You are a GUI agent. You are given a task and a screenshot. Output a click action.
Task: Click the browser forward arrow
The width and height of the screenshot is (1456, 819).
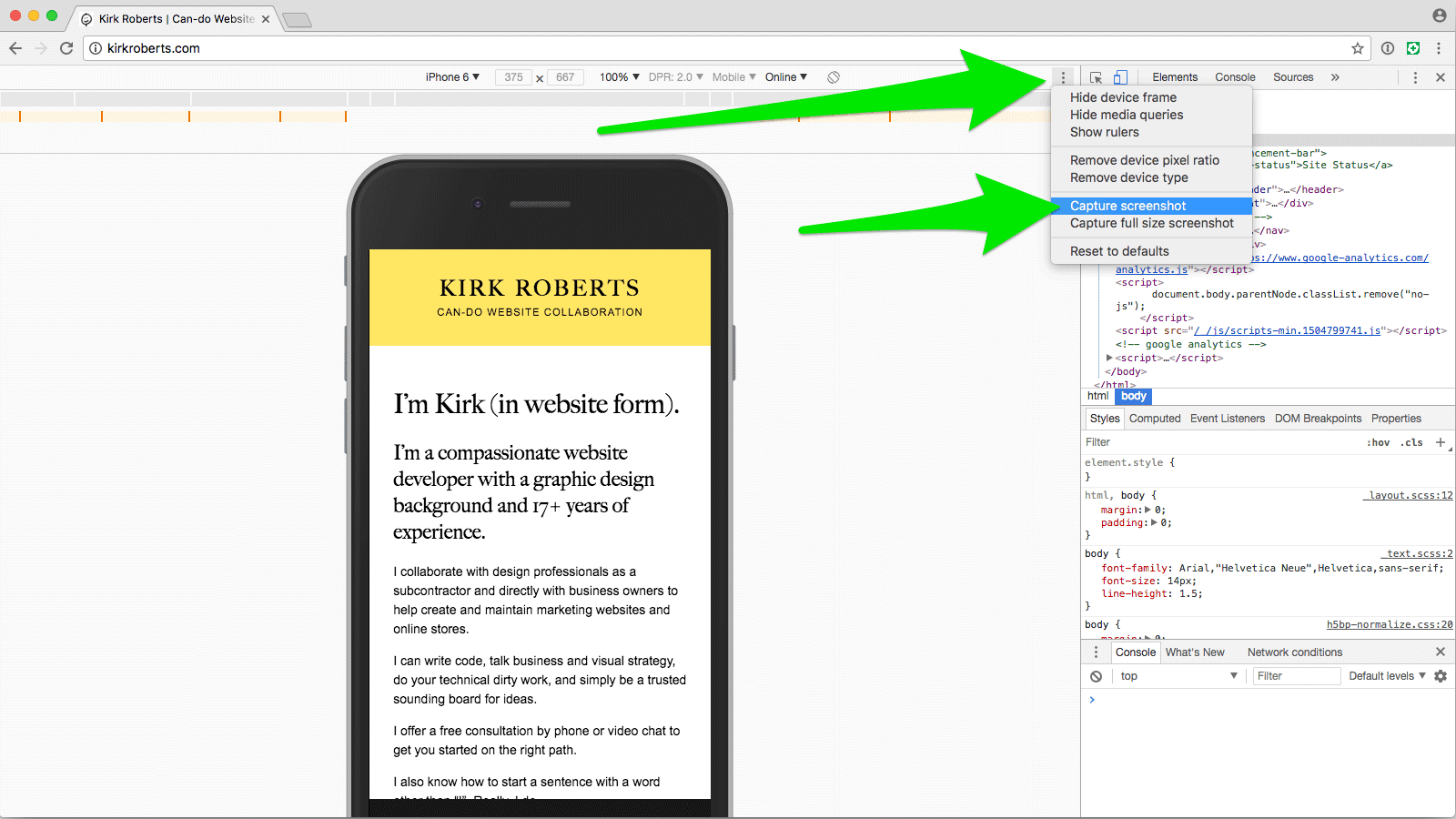click(41, 48)
